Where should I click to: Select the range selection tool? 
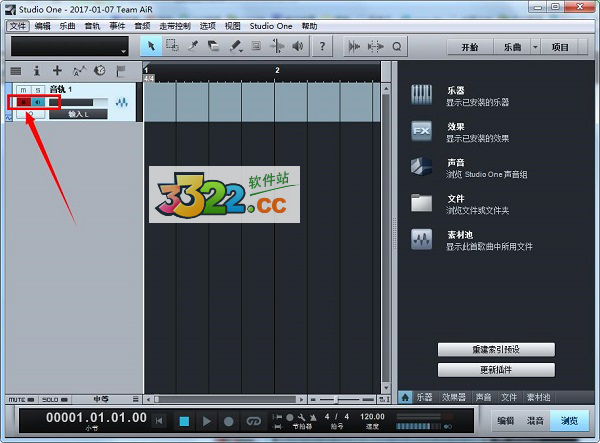[x=171, y=46]
